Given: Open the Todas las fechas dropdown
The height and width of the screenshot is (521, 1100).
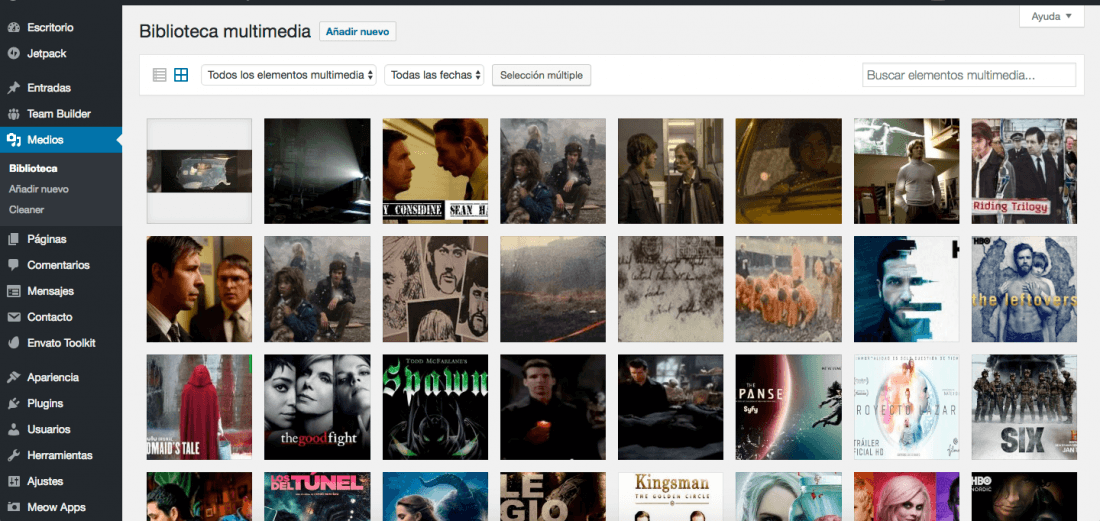Looking at the screenshot, I should (434, 75).
